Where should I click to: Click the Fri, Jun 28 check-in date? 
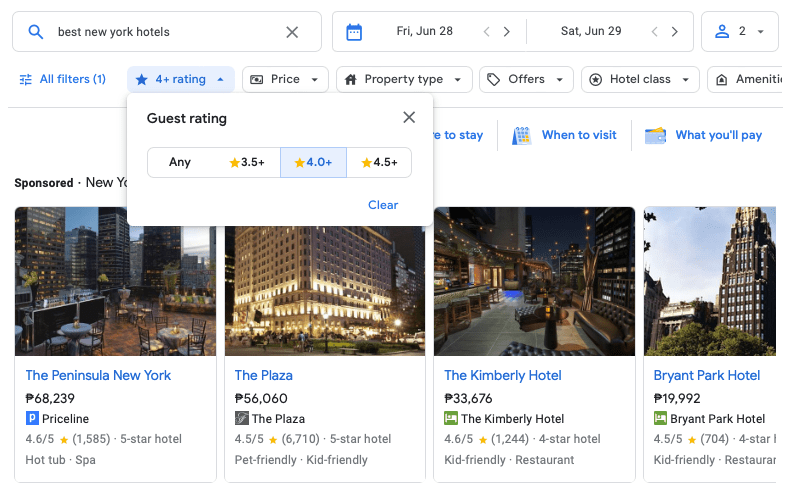pyautogui.click(x=424, y=31)
